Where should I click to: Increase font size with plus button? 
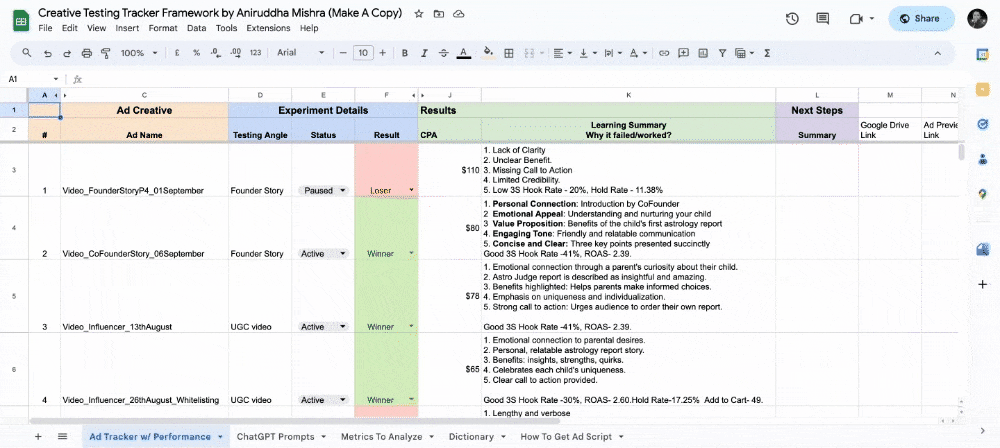[382, 53]
